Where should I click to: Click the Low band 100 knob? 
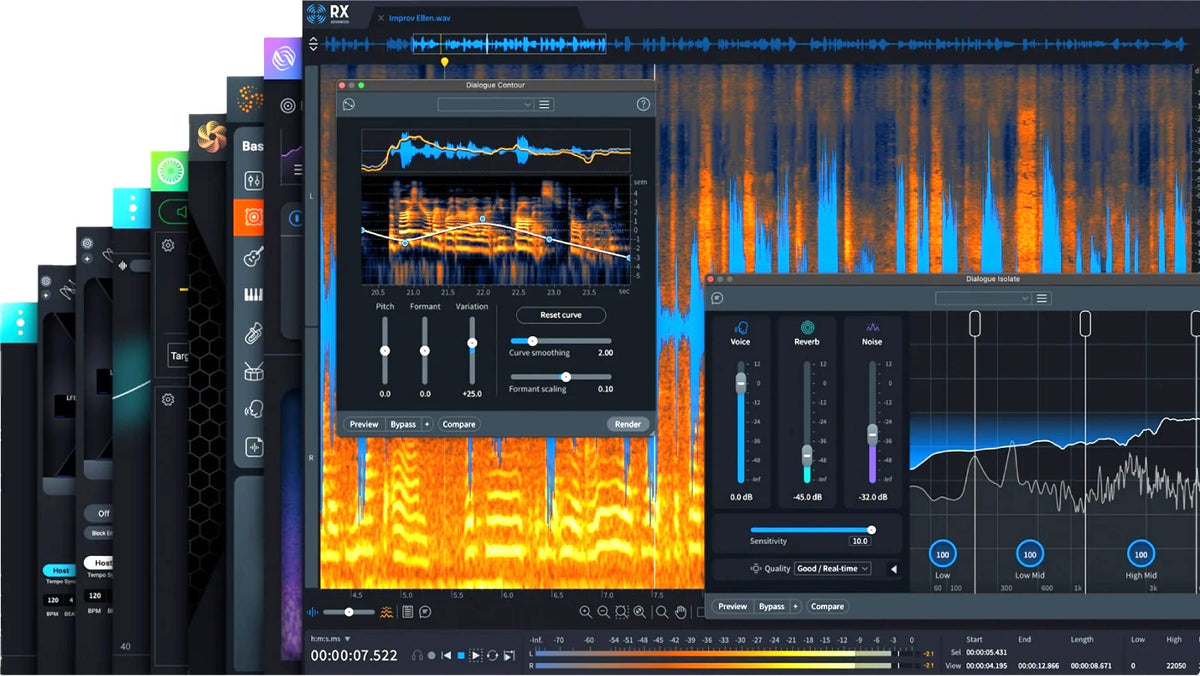942,553
